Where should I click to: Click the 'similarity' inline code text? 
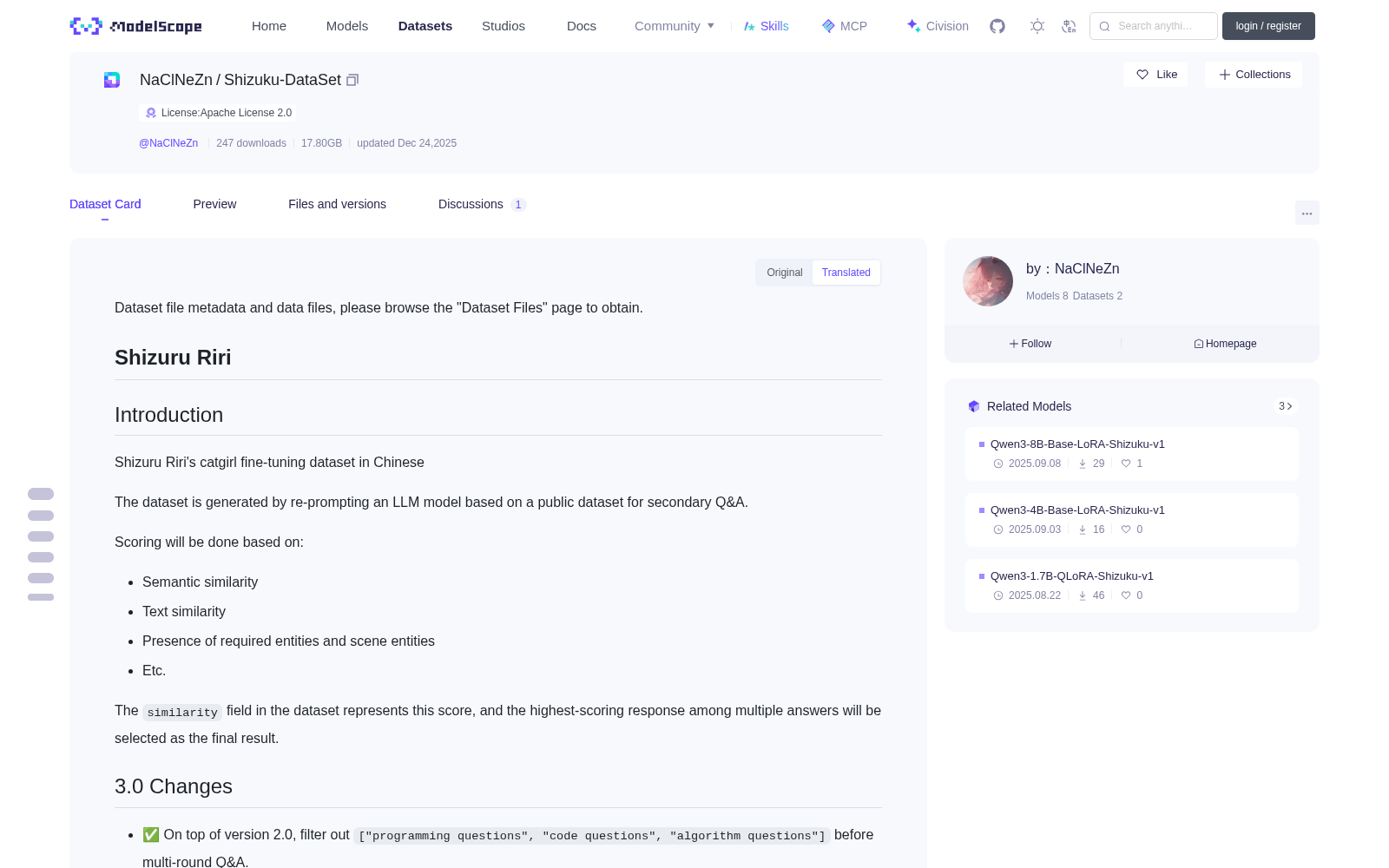[182, 712]
